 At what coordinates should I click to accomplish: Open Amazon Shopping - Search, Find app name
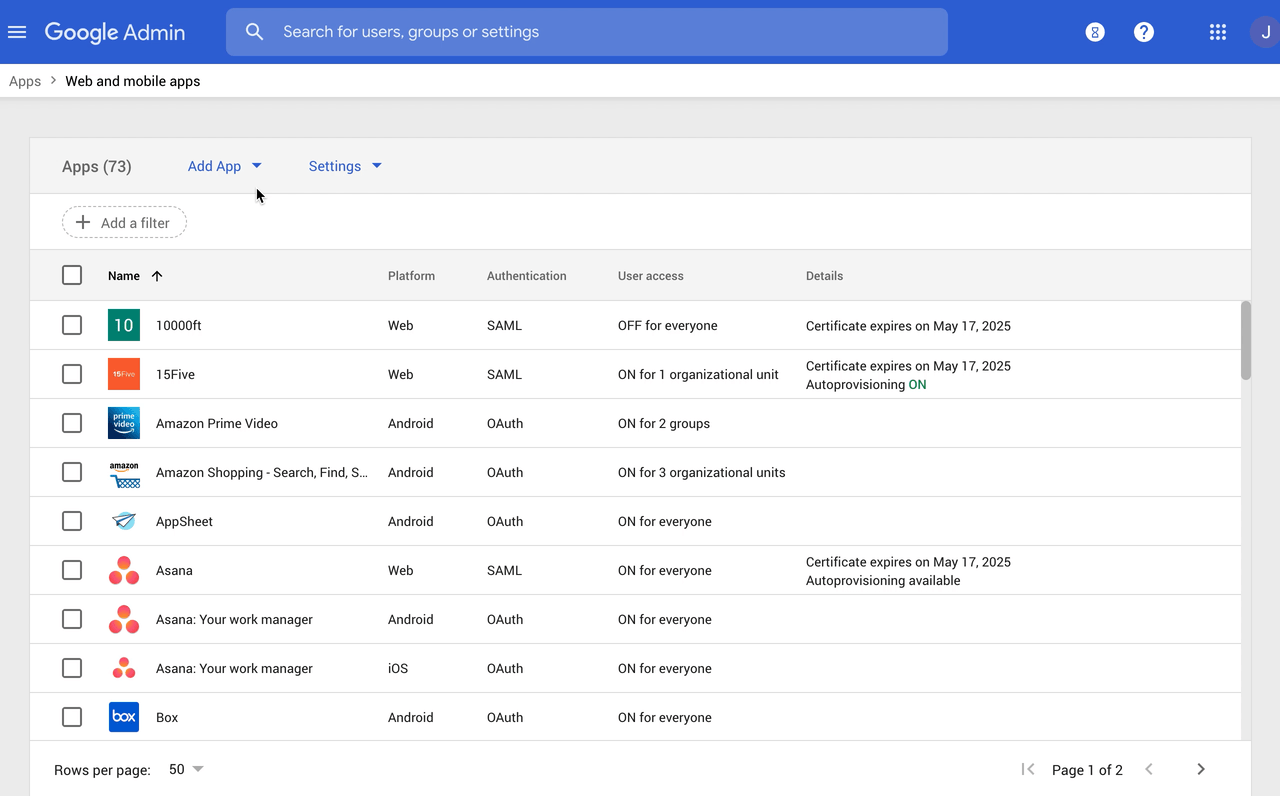(x=262, y=472)
